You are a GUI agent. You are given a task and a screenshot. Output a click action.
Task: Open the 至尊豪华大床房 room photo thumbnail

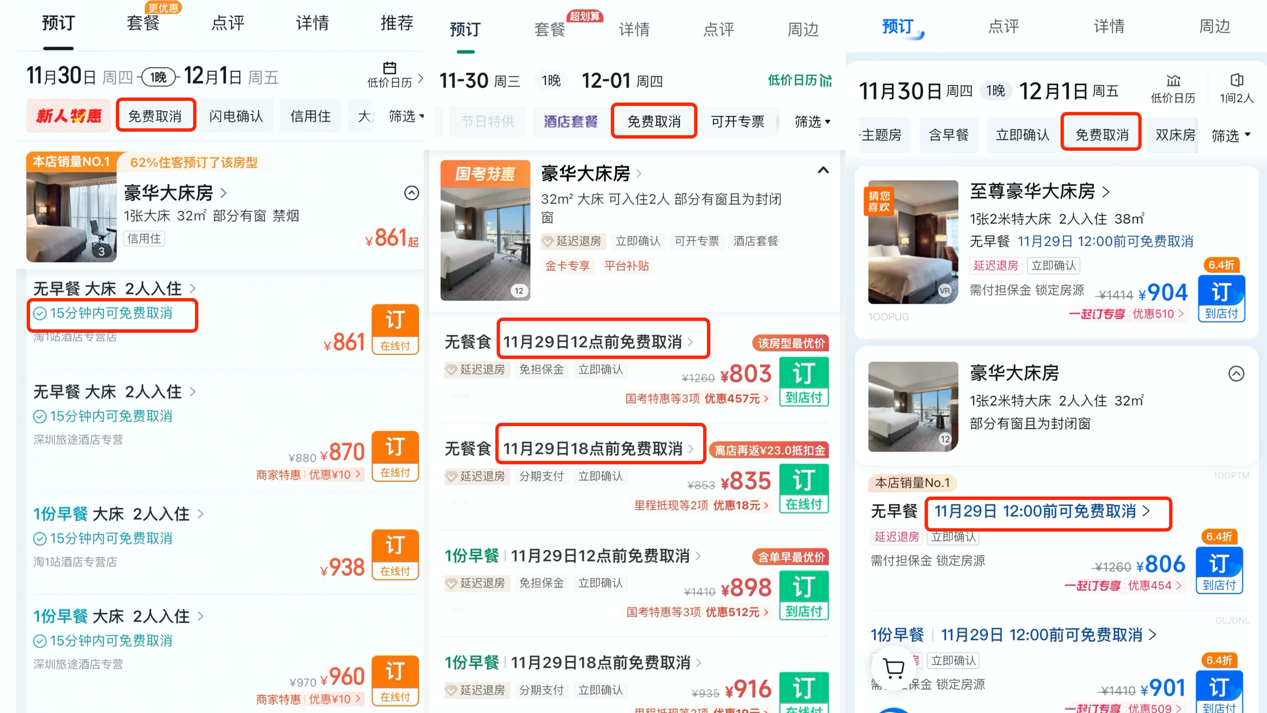913,241
